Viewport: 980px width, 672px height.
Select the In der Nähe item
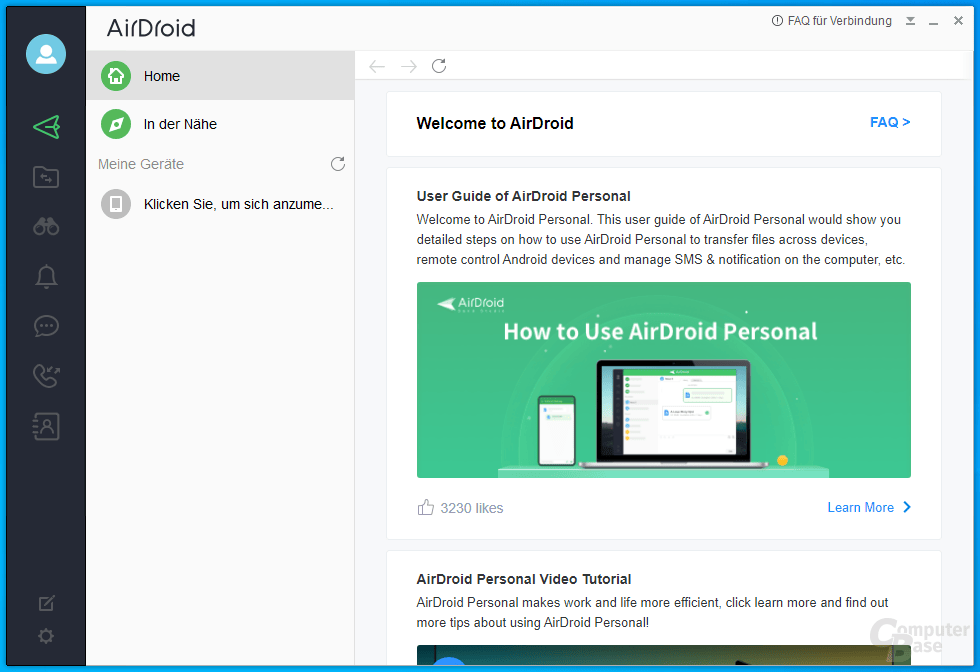[221, 124]
